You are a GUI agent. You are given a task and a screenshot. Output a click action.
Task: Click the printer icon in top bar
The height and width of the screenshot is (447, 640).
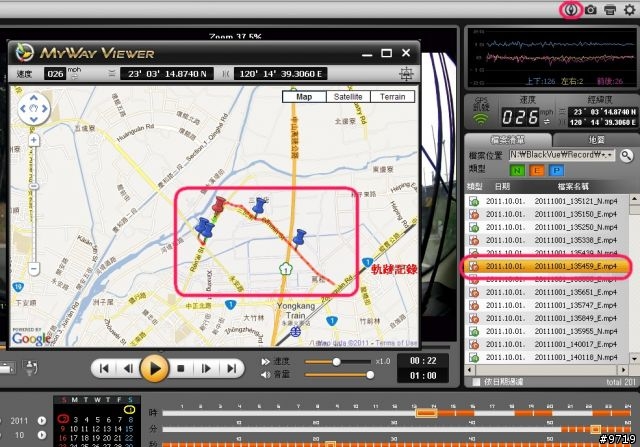[x=610, y=9]
